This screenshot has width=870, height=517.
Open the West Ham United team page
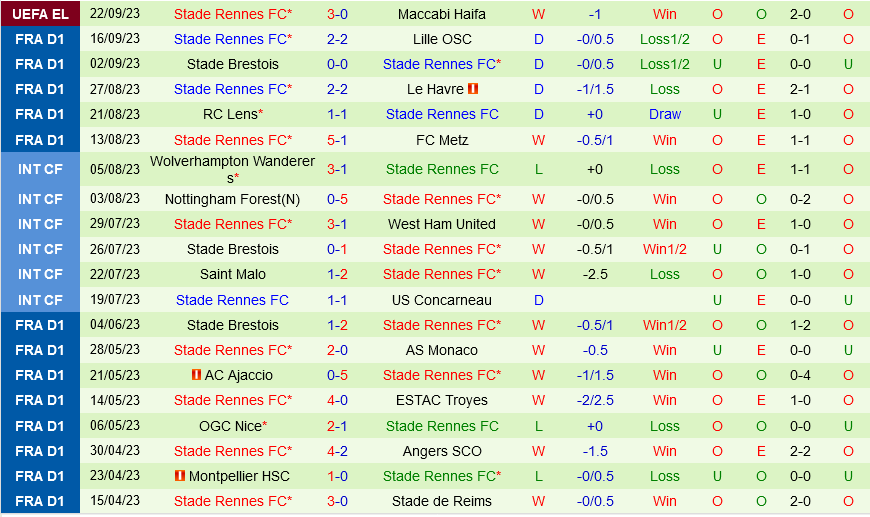tap(441, 224)
